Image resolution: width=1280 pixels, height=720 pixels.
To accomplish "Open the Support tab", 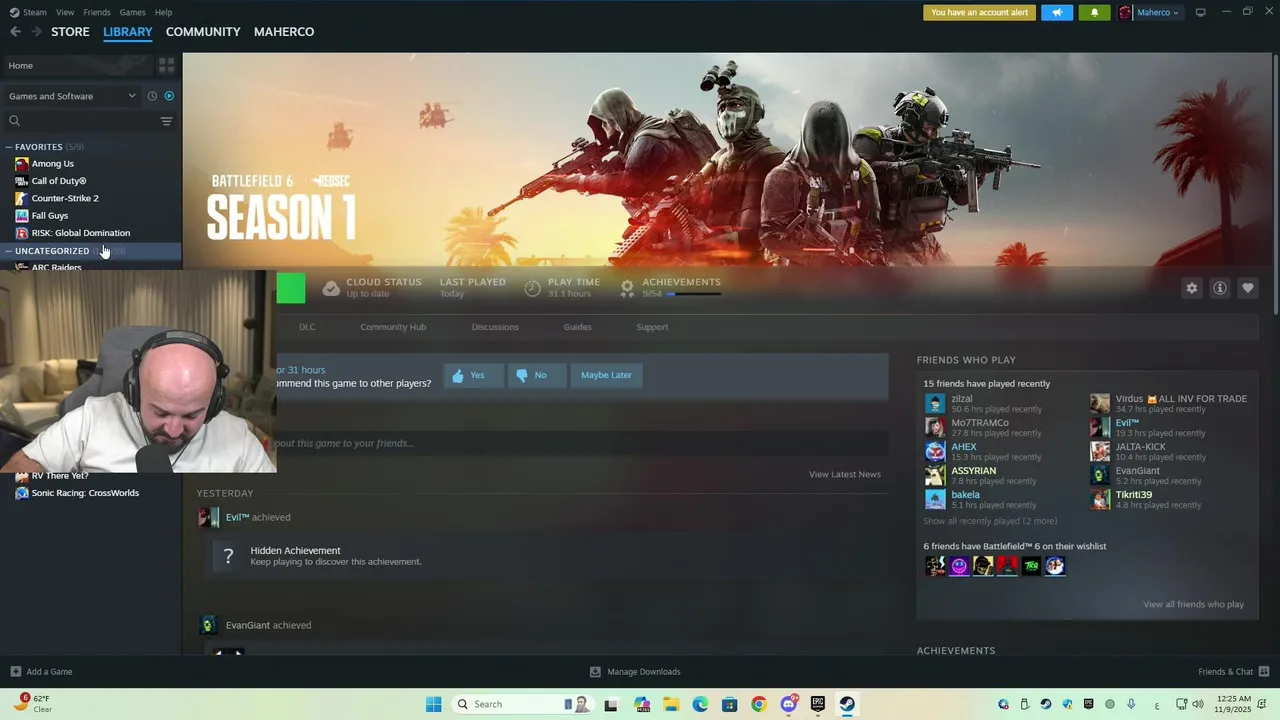I will coord(652,327).
